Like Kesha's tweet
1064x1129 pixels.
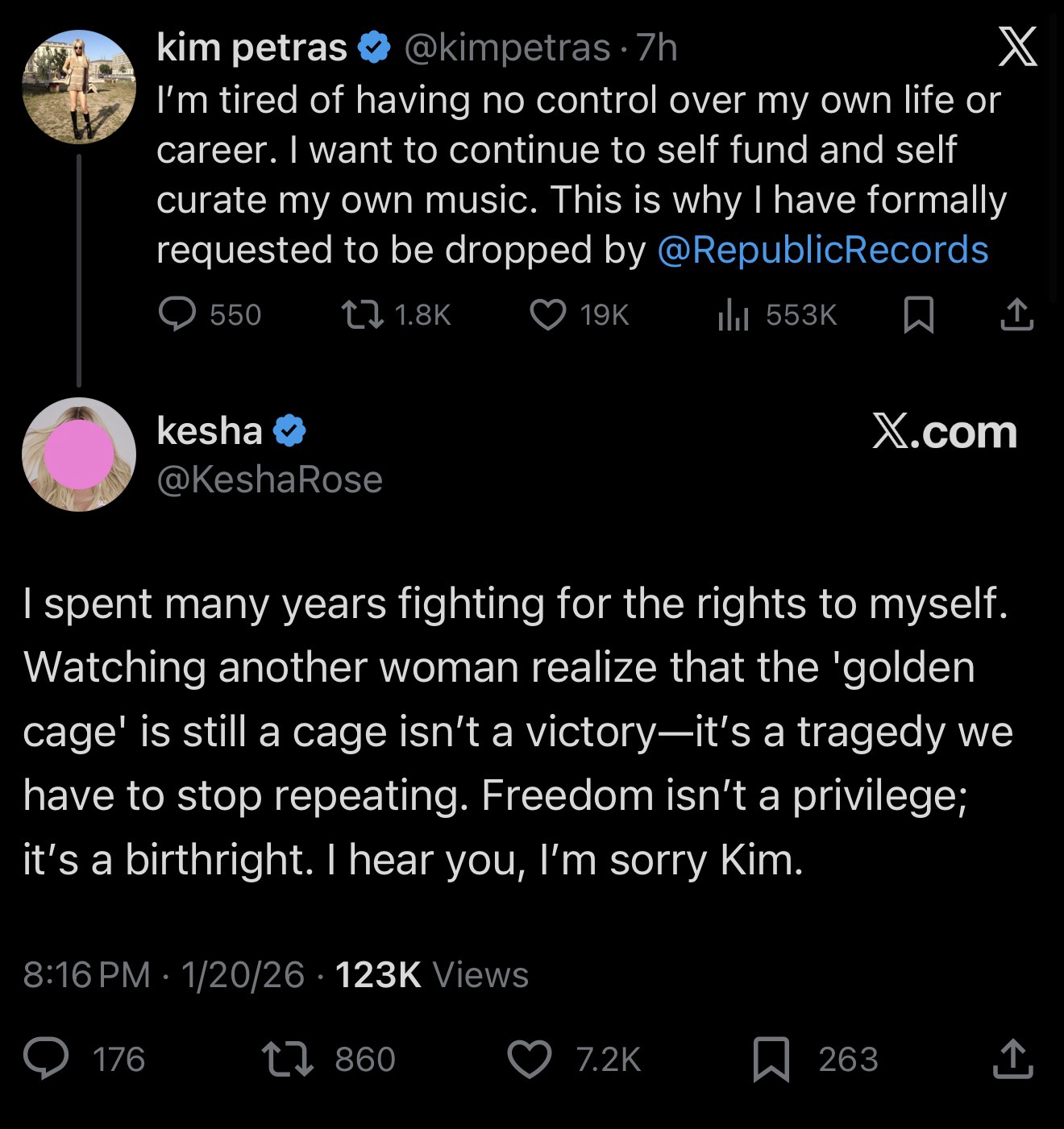[x=528, y=1058]
